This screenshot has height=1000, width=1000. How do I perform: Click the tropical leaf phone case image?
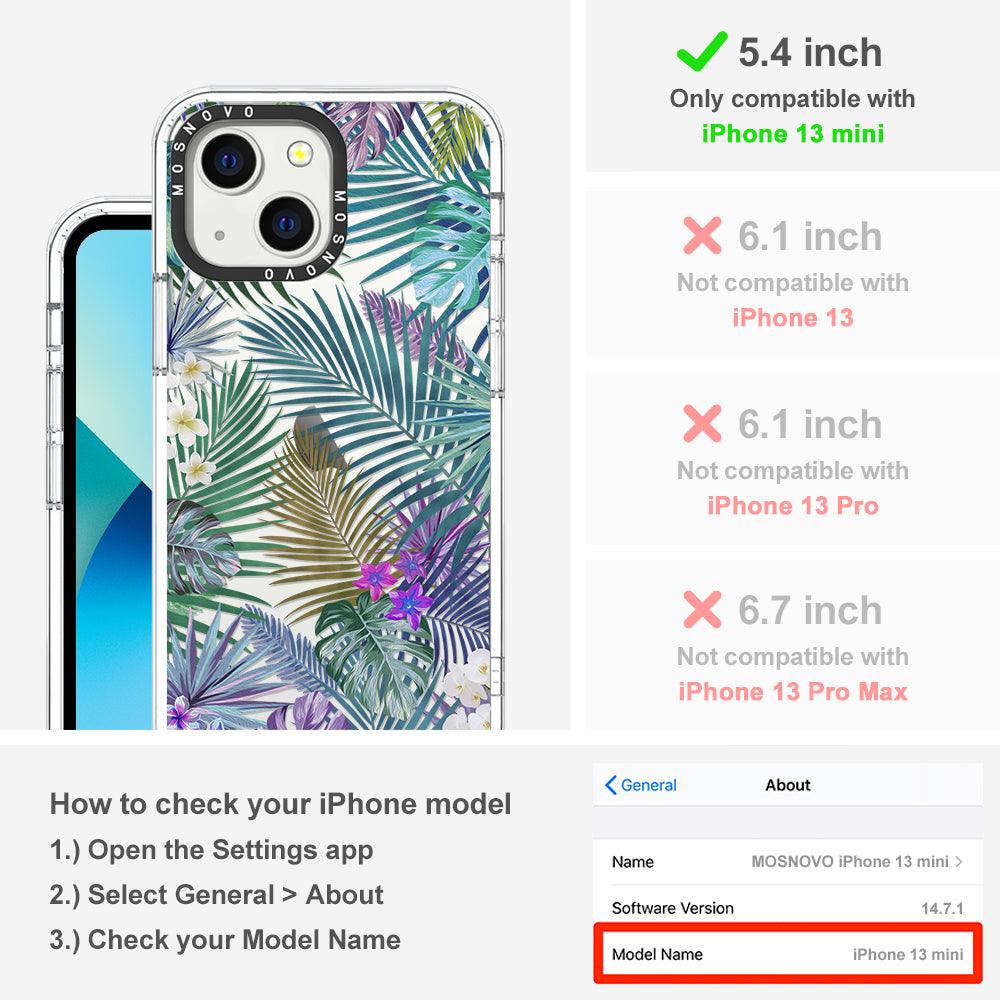[328, 408]
